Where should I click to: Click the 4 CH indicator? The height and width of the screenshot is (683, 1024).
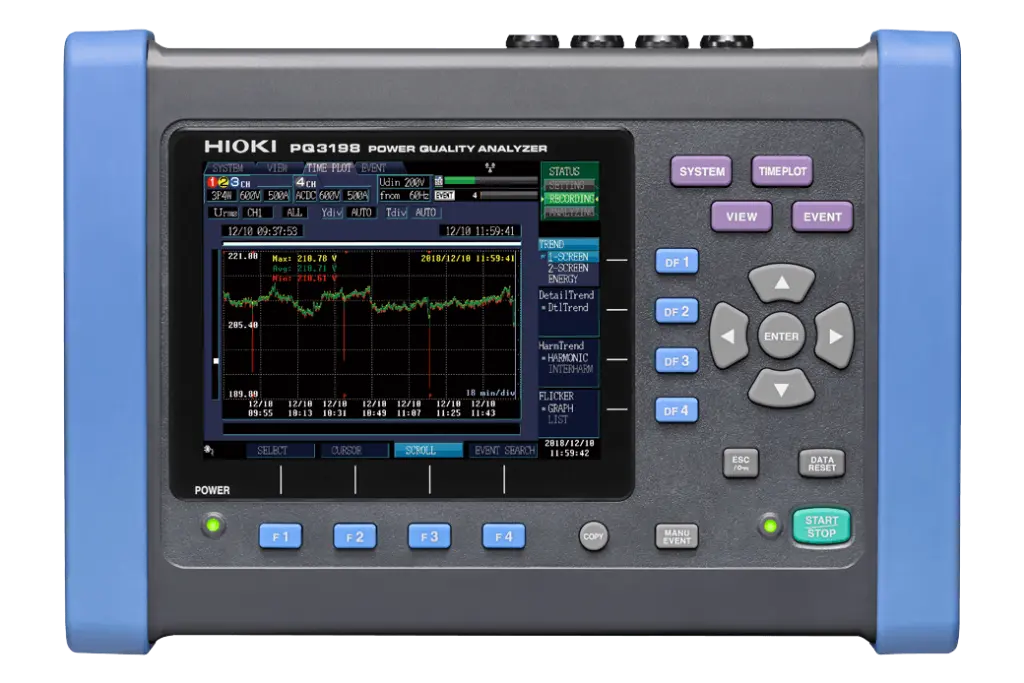point(306,183)
